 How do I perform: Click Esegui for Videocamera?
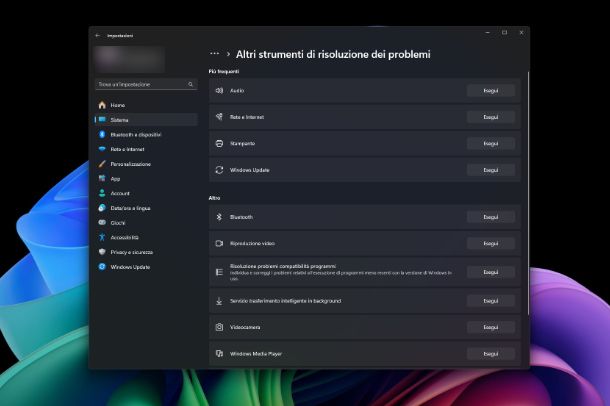[491, 327]
